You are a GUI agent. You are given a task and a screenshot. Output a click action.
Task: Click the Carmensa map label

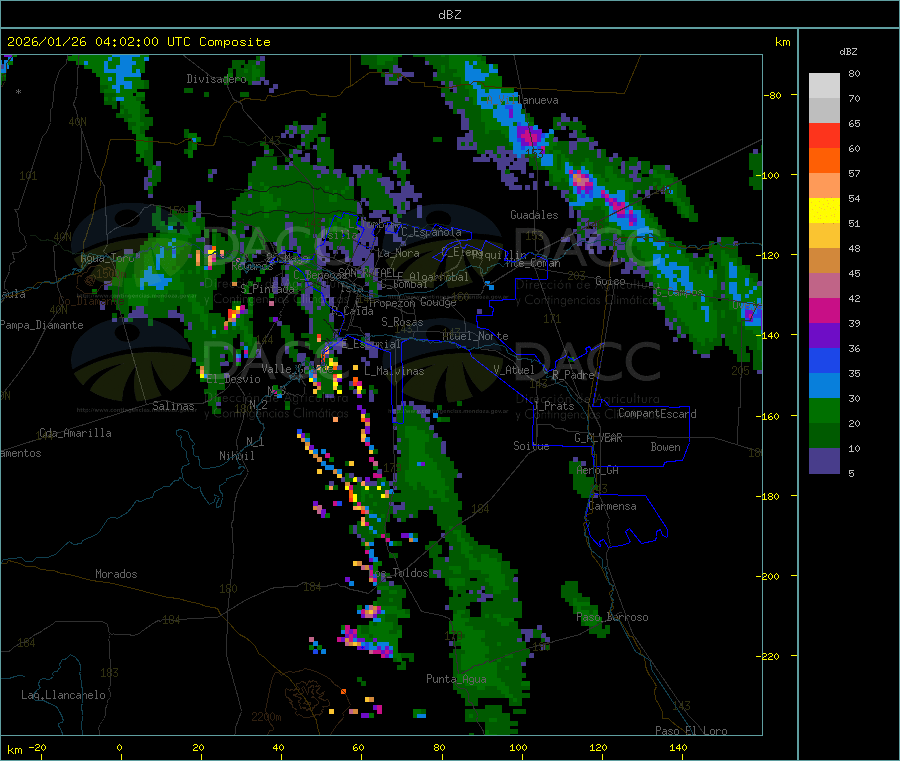point(612,506)
